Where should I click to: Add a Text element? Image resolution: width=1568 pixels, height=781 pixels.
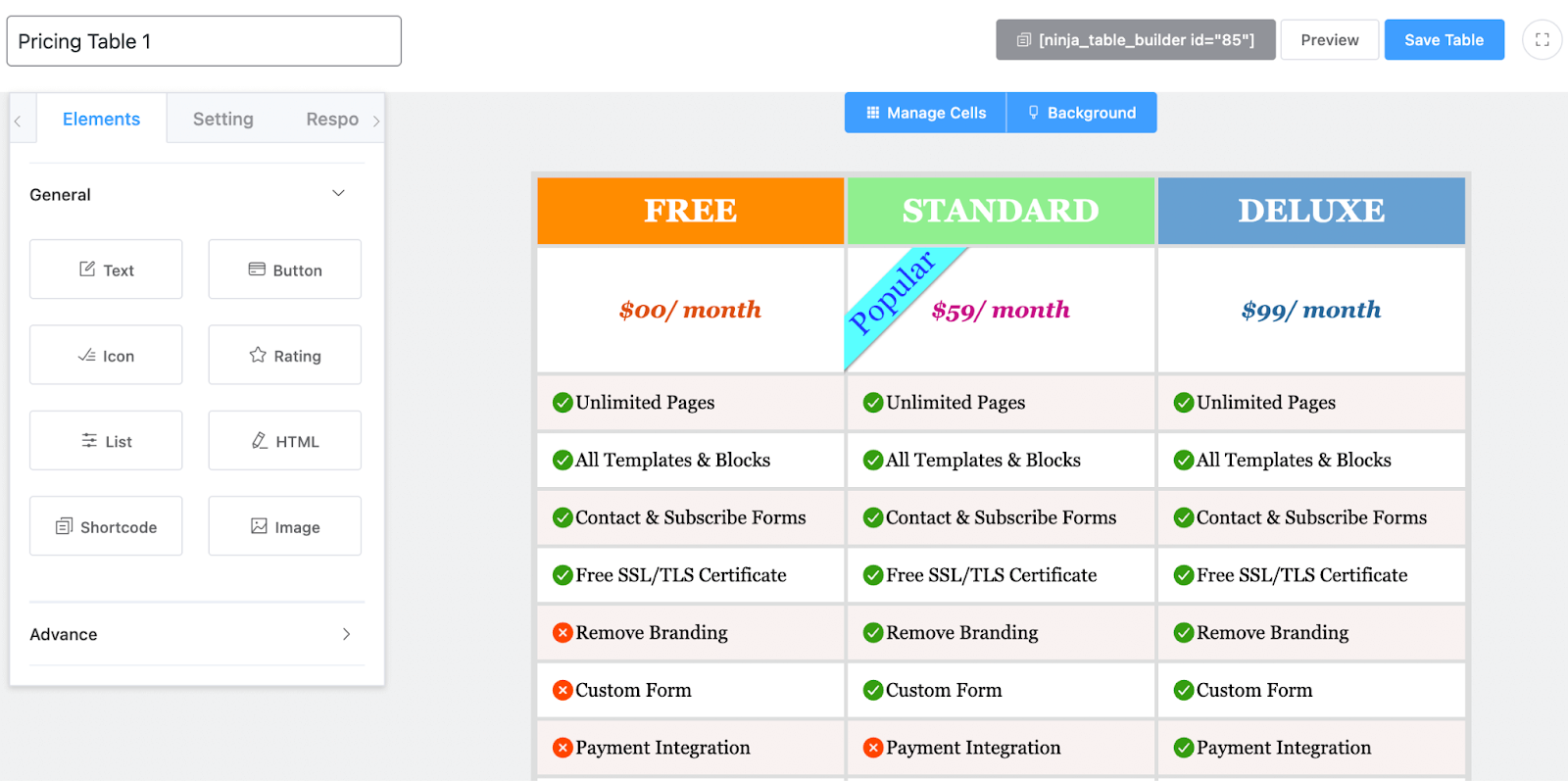[x=106, y=269]
